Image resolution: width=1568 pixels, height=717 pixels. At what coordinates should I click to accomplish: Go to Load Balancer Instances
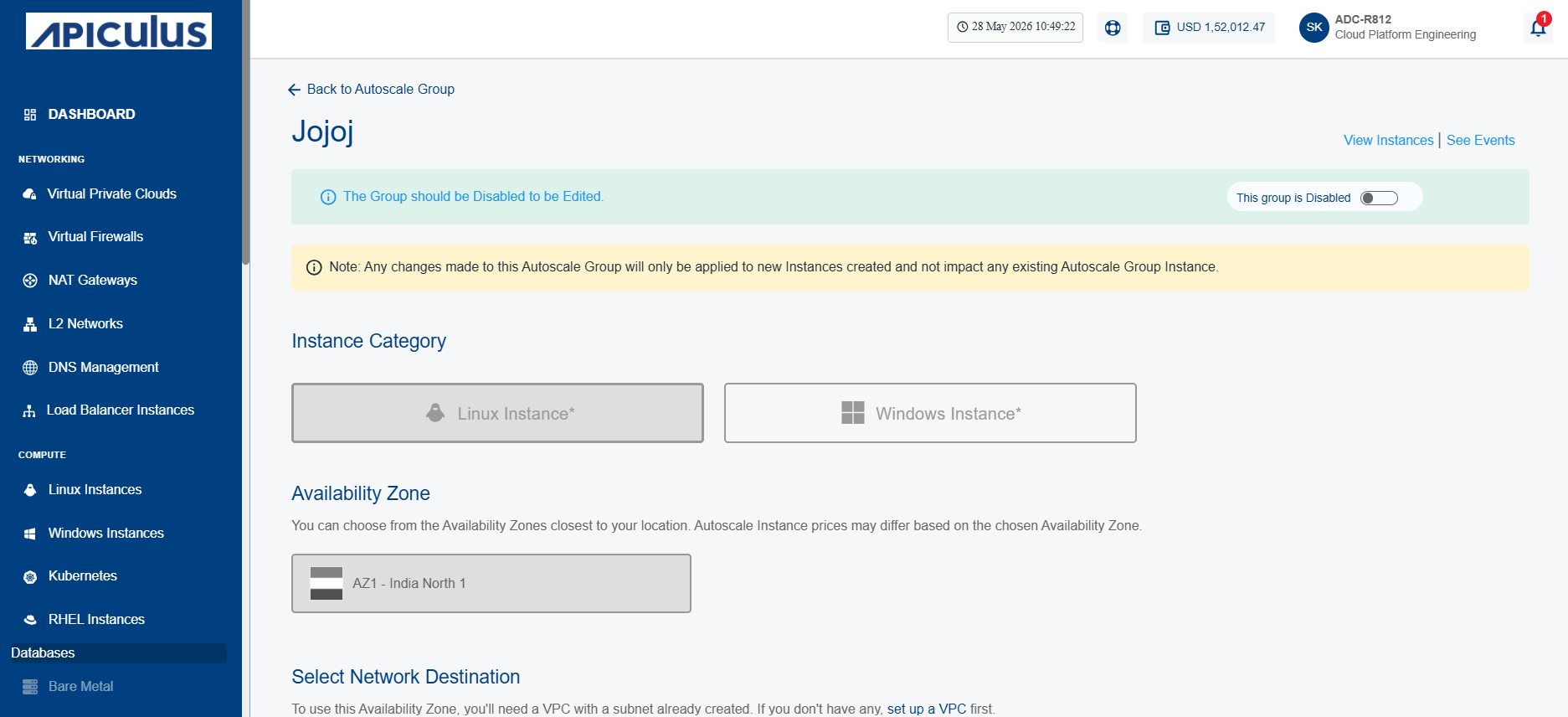tap(121, 410)
